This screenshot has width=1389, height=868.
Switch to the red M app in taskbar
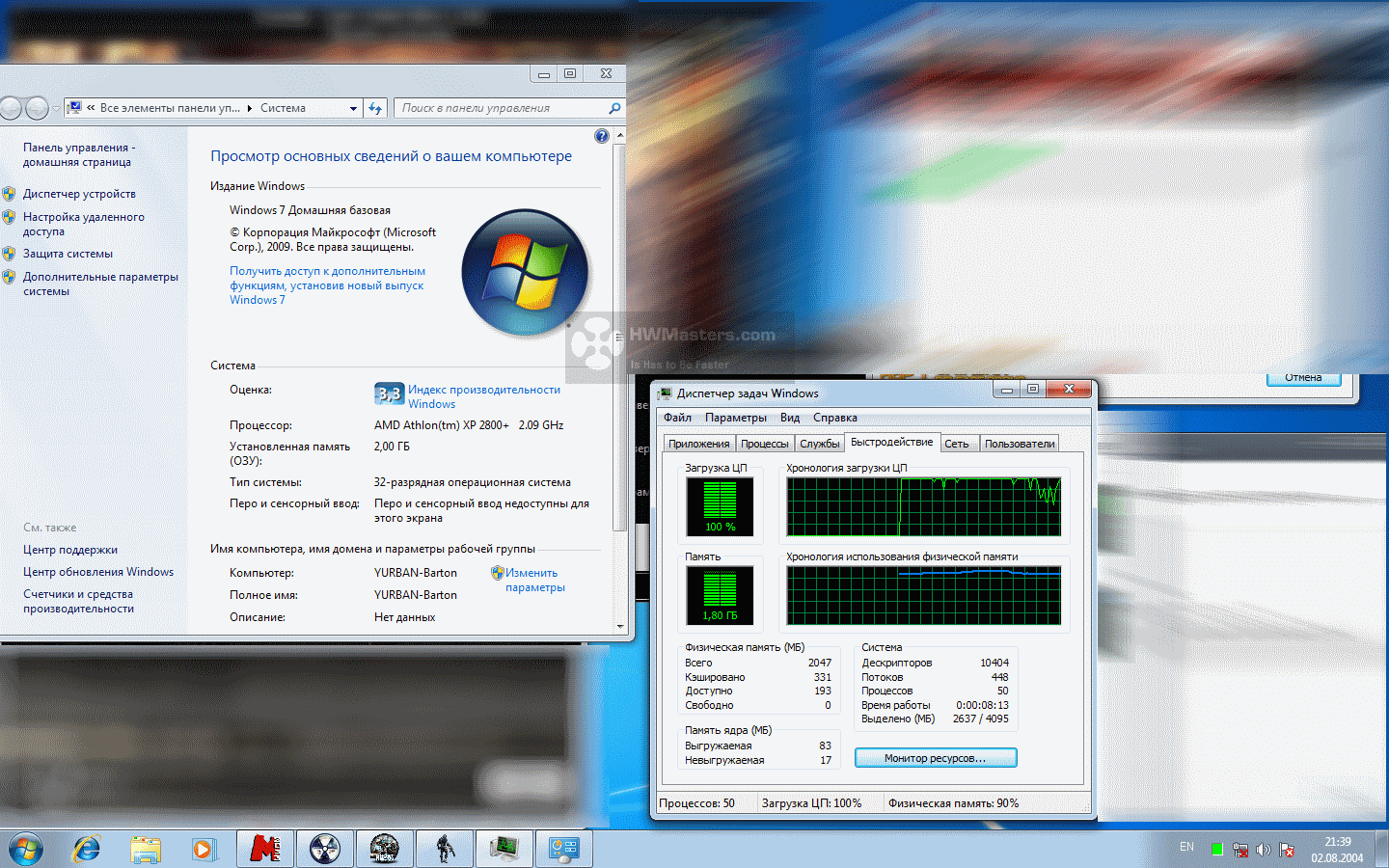click(264, 849)
